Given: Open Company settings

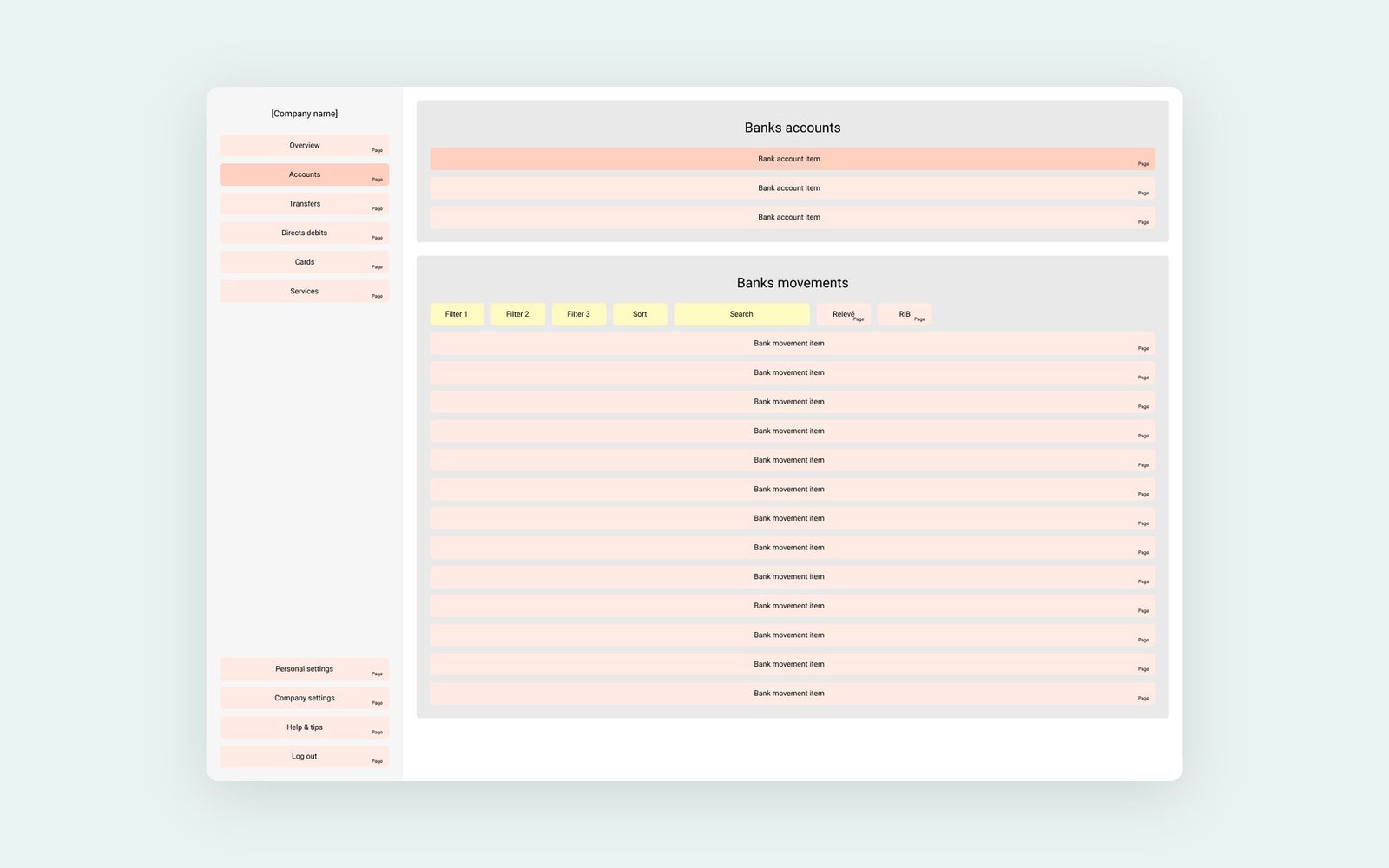Looking at the screenshot, I should coord(304,699).
